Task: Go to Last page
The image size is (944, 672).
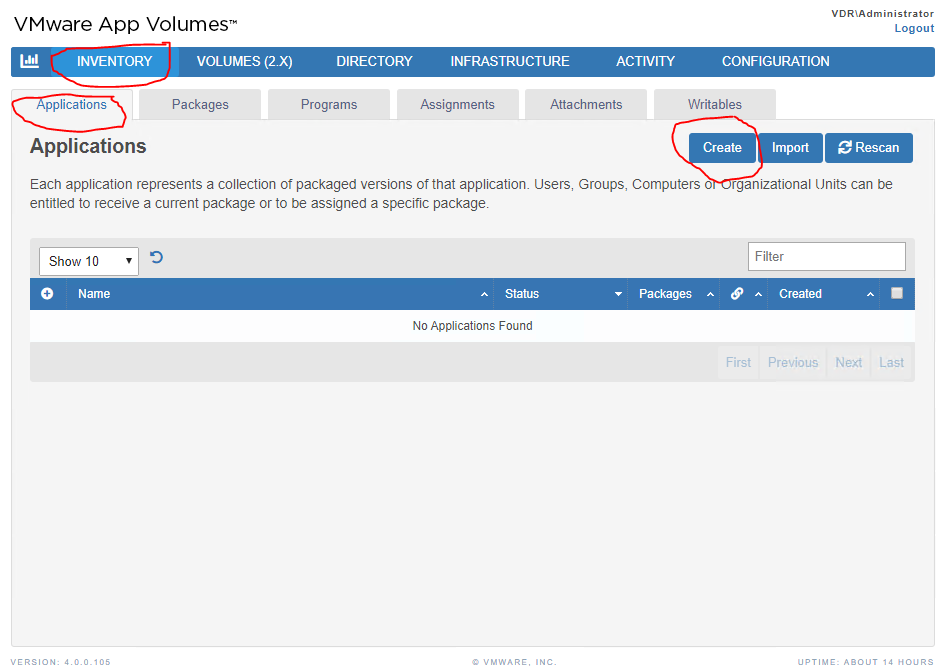Action: point(892,362)
